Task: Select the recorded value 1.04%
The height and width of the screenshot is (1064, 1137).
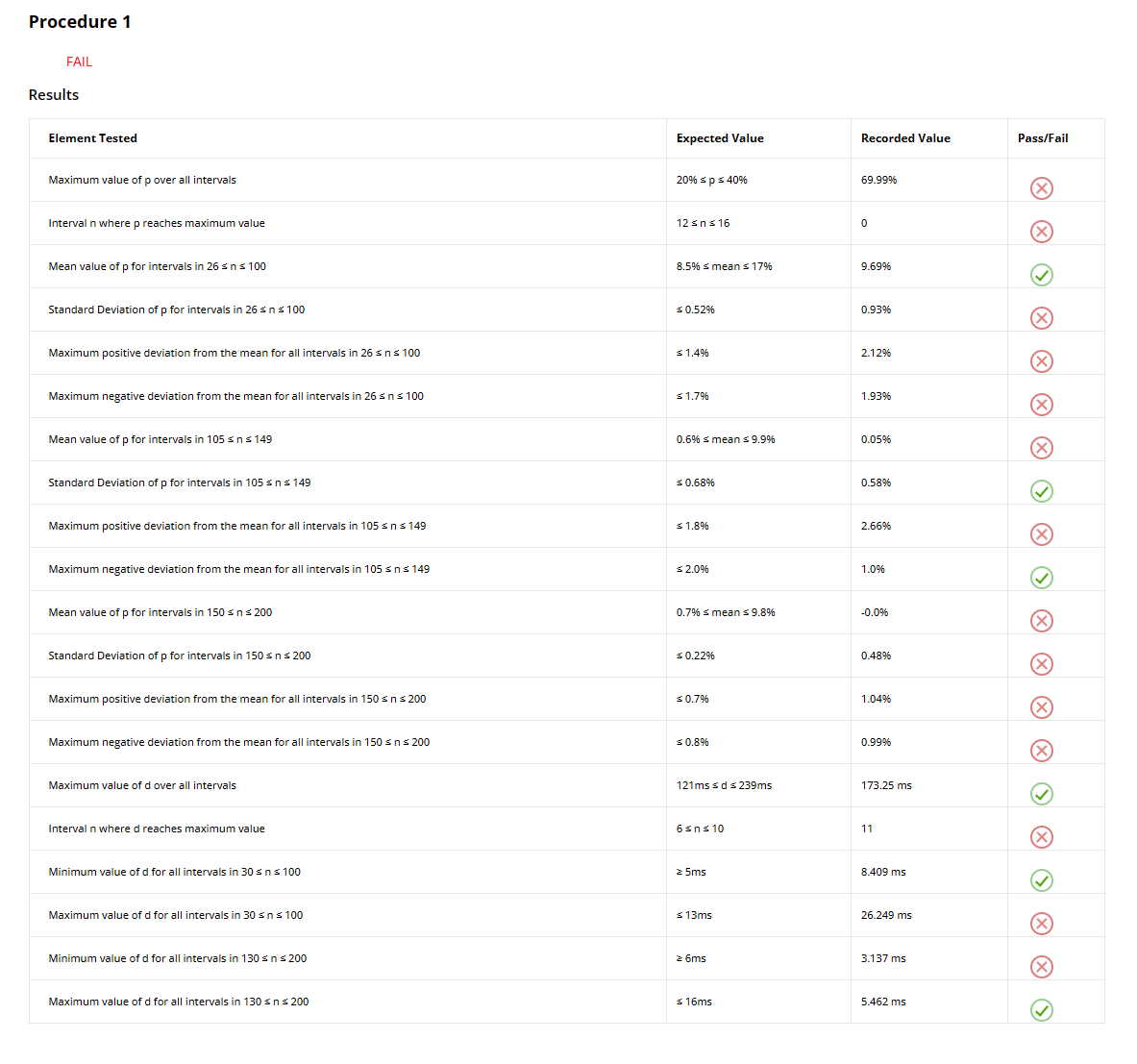Action: click(x=876, y=699)
